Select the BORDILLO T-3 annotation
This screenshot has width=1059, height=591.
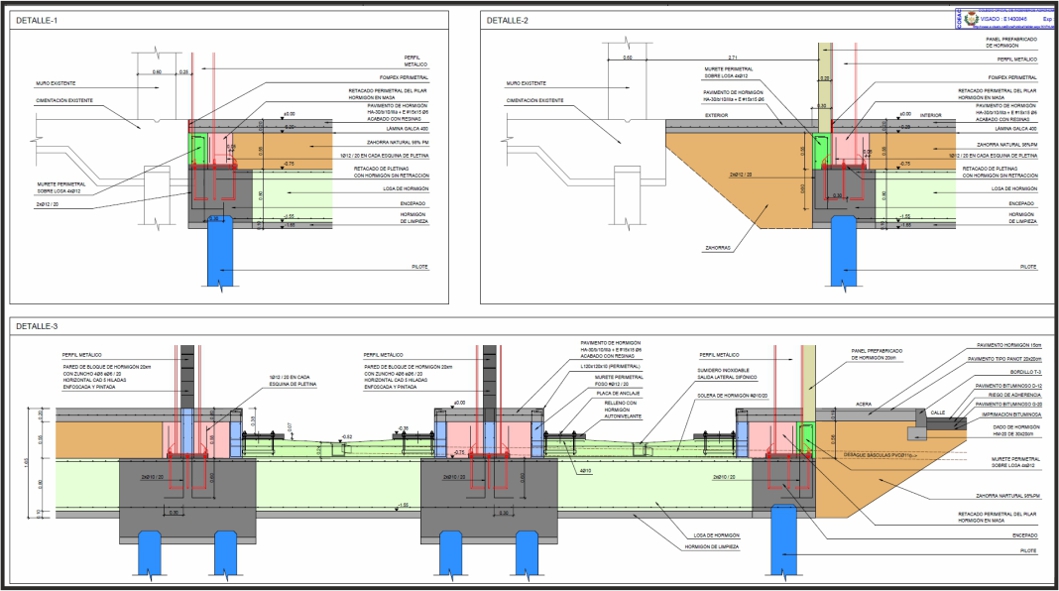click(x=1025, y=371)
